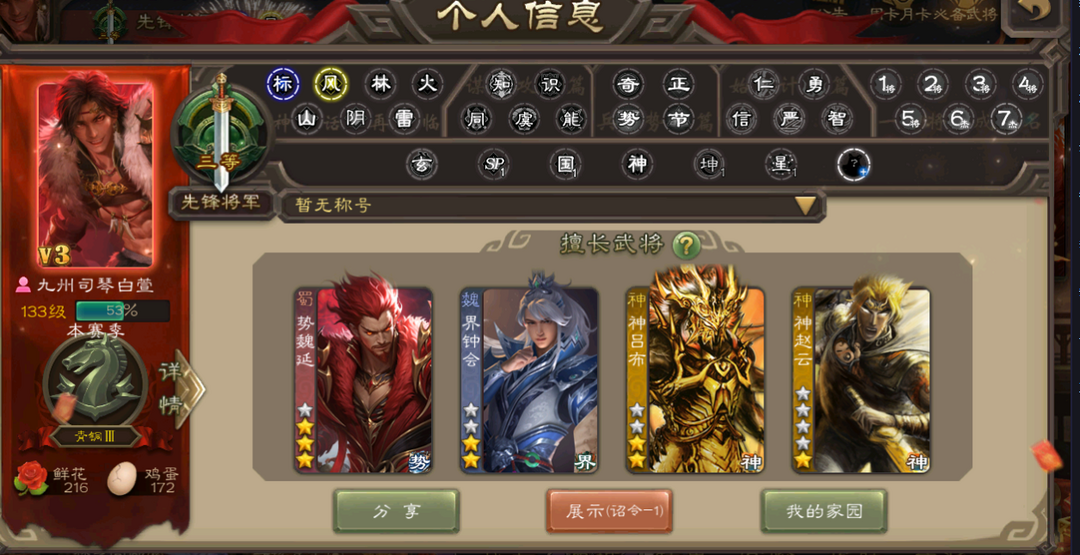Click the 雷 badge icon
The height and width of the screenshot is (555, 1080).
[x=404, y=119]
